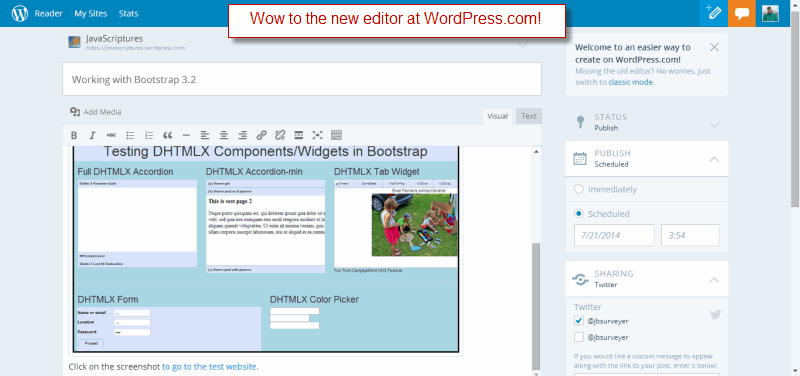Toggle the kitchen sink toolbar

coord(336,135)
